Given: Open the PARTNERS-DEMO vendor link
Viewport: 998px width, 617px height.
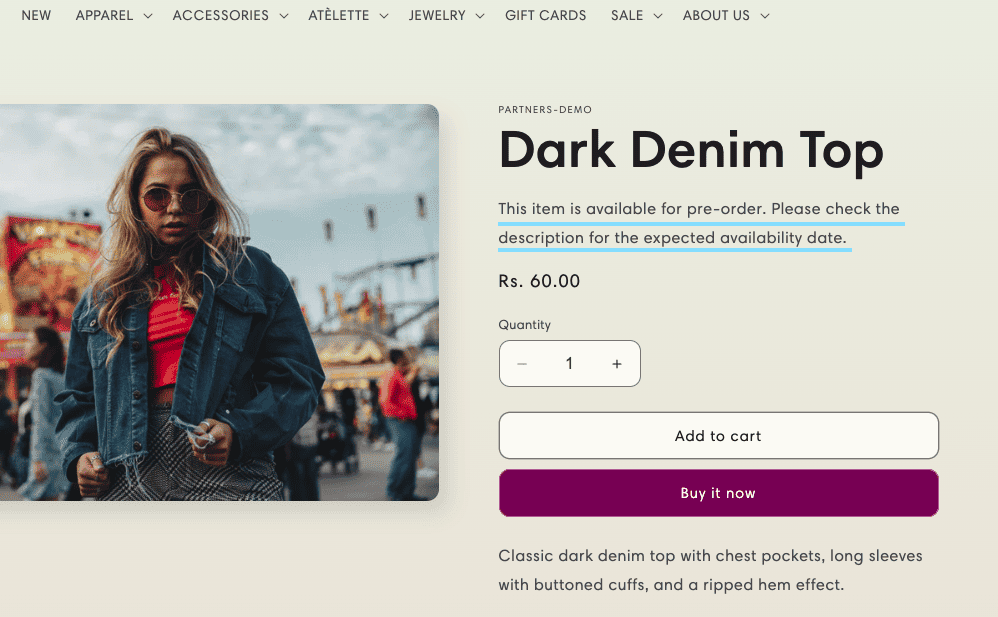Looking at the screenshot, I should (545, 109).
